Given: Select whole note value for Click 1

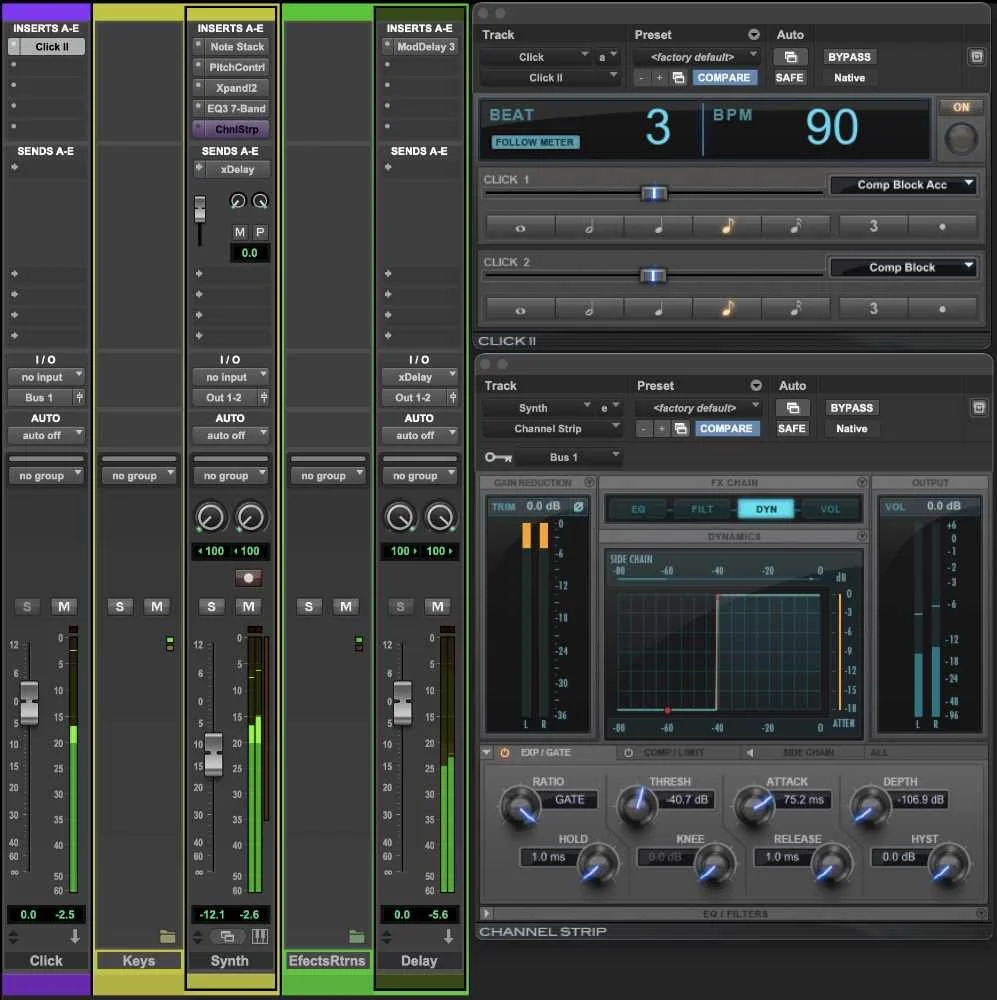Looking at the screenshot, I should 521,226.
